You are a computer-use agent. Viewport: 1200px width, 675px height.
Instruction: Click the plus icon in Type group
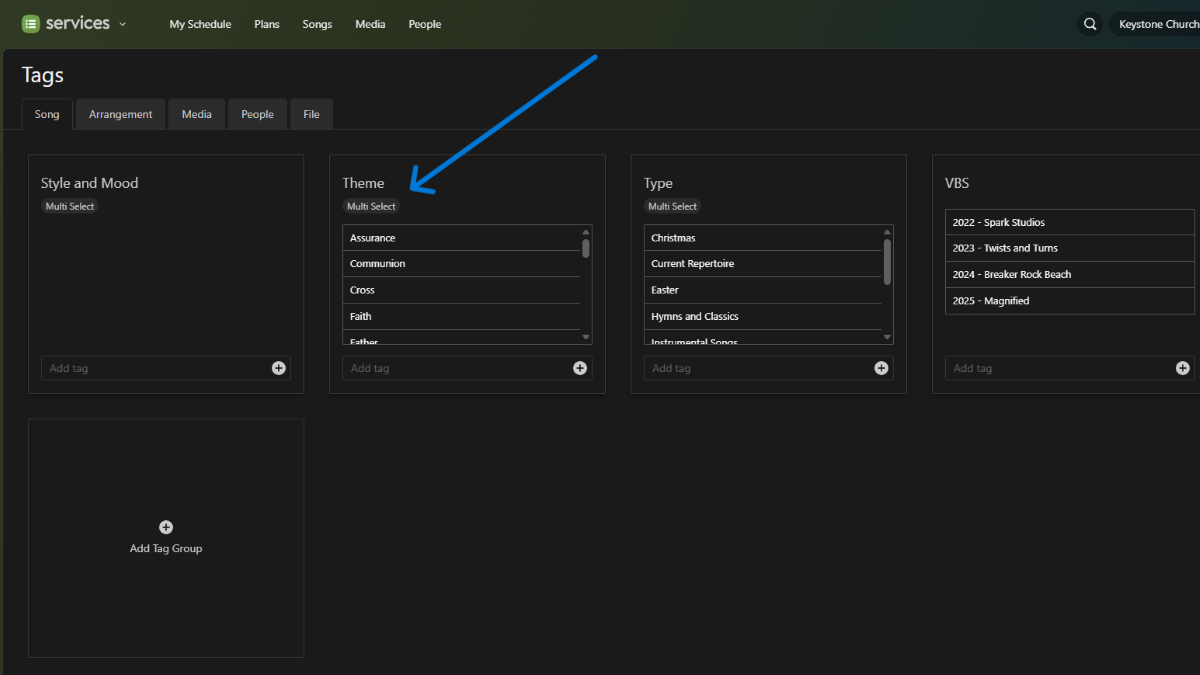881,368
